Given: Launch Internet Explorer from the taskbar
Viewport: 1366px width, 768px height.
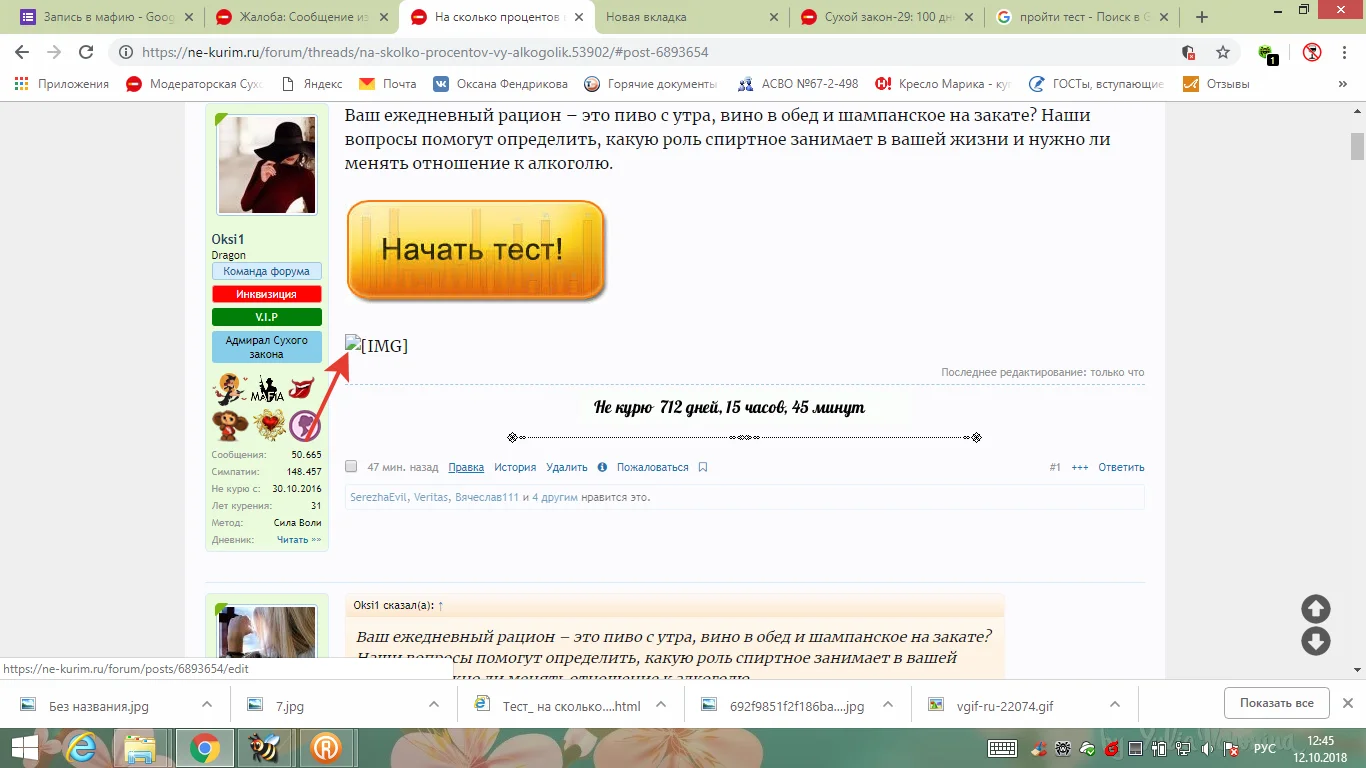Looking at the screenshot, I should [82, 748].
